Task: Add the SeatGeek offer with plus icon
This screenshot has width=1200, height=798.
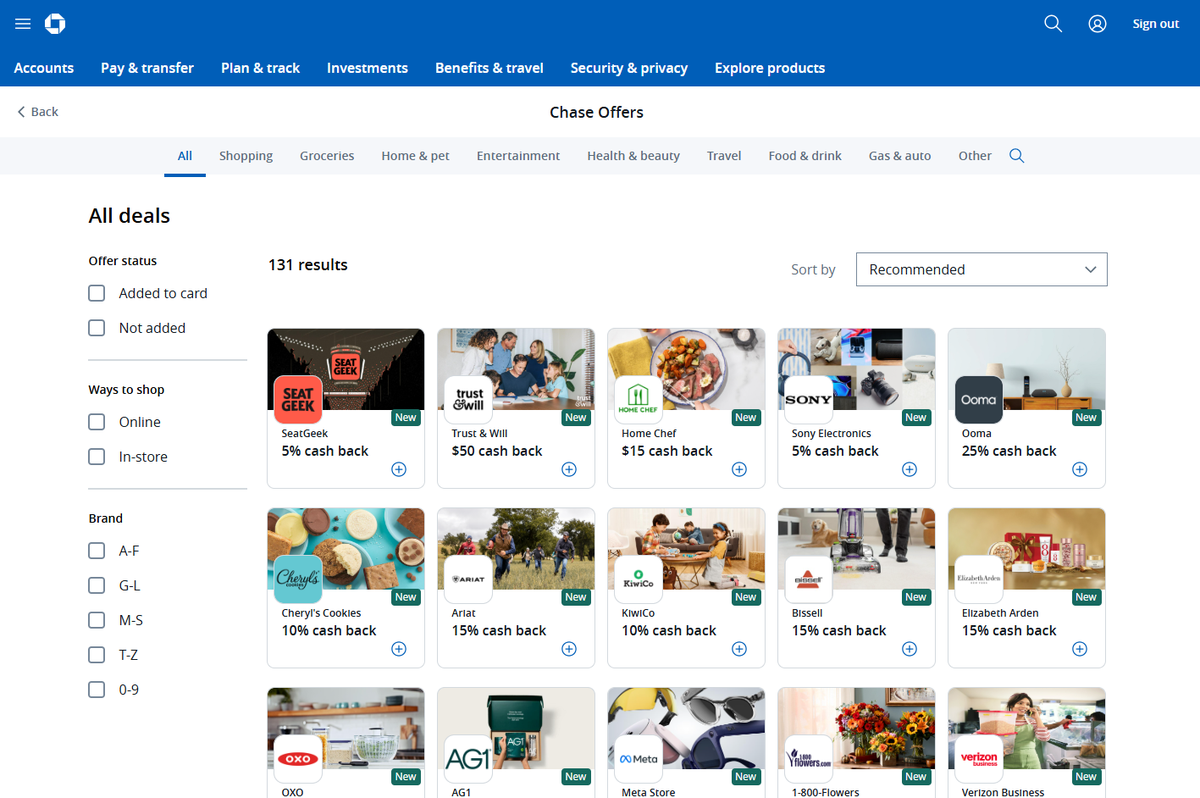Action: pos(399,469)
